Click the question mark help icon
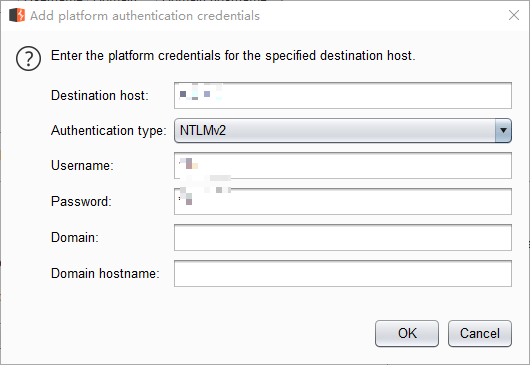 tap(28, 58)
